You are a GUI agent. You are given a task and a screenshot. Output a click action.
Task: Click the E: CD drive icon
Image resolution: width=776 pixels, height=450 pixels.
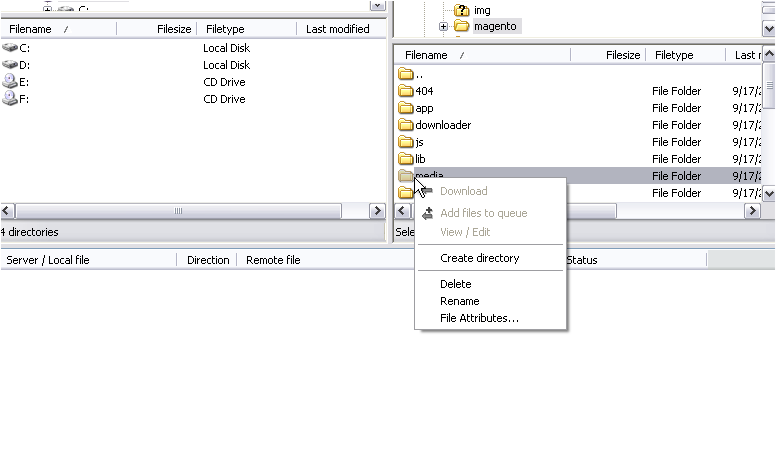click(10, 82)
